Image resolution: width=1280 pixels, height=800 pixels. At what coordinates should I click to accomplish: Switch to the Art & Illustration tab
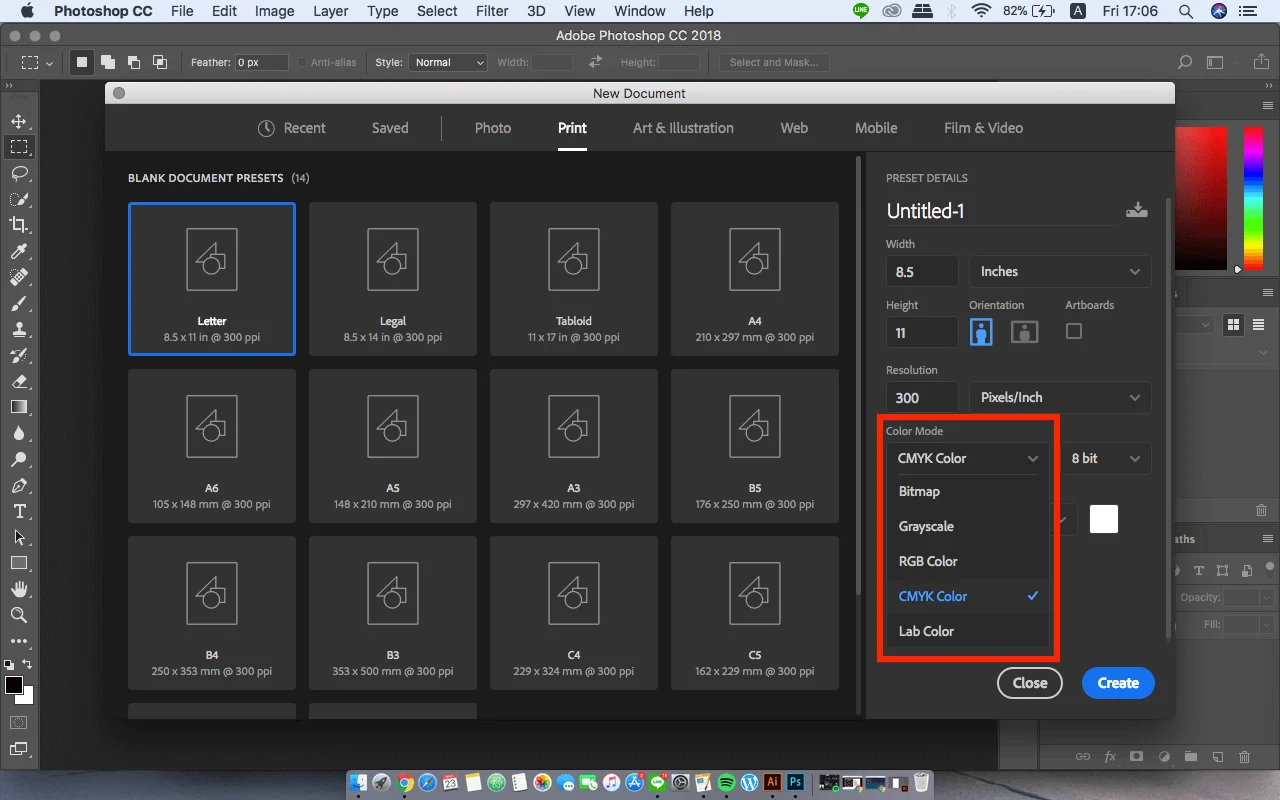[x=683, y=128]
